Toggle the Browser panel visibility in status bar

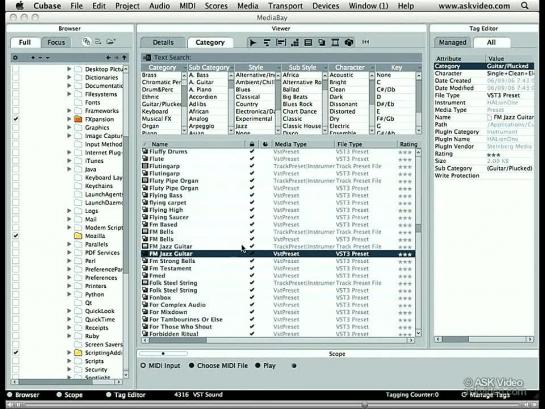click(23, 395)
